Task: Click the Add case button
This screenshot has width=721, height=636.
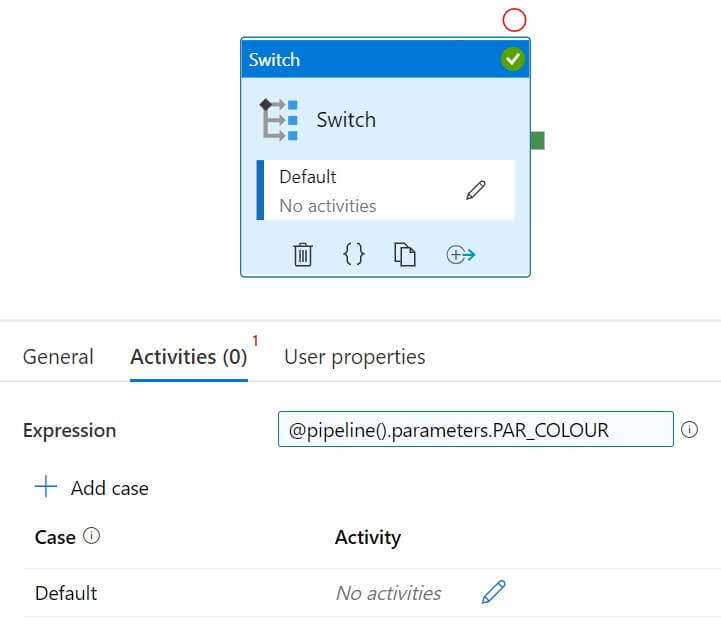Action: [92, 488]
